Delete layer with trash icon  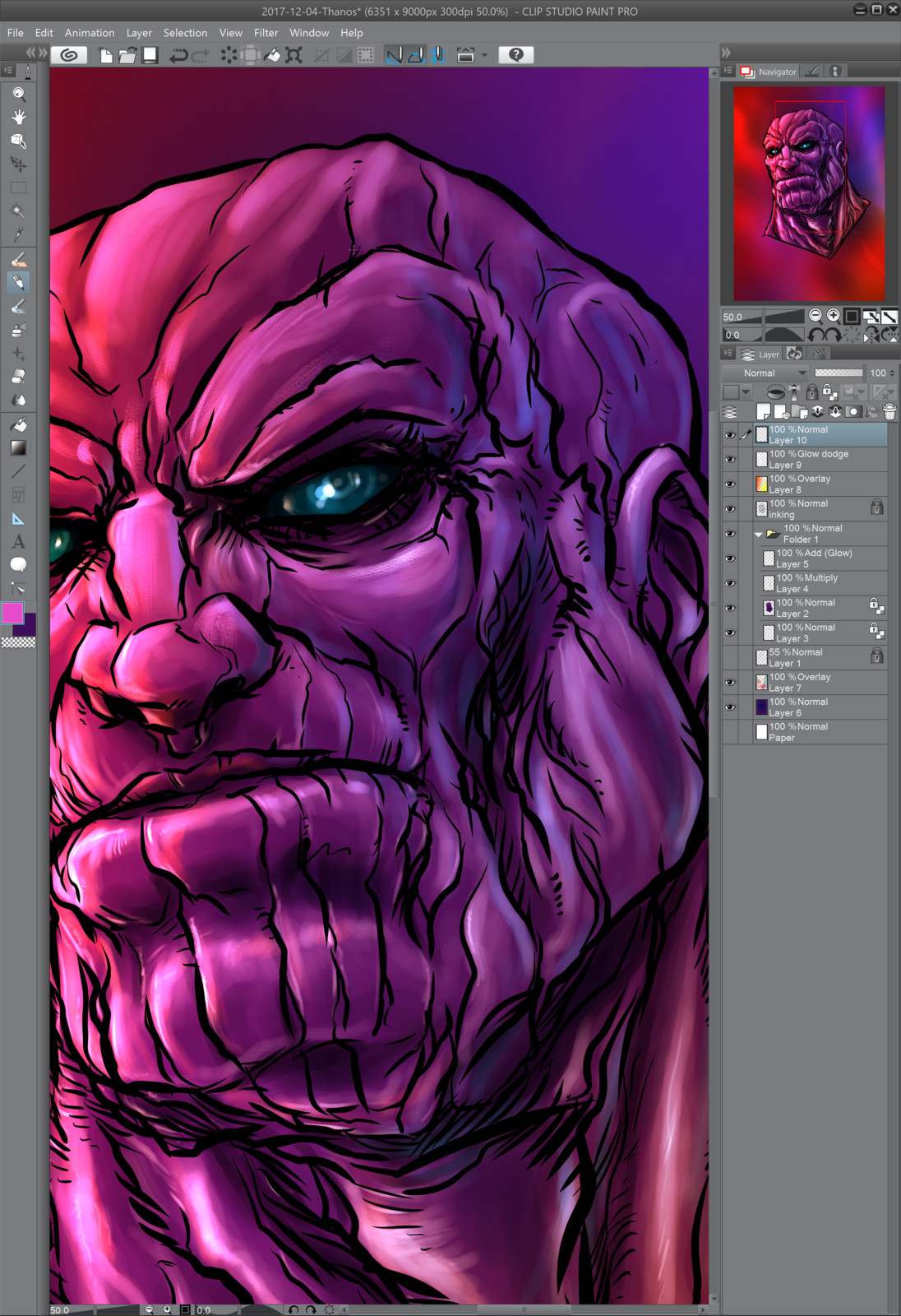coord(889,411)
